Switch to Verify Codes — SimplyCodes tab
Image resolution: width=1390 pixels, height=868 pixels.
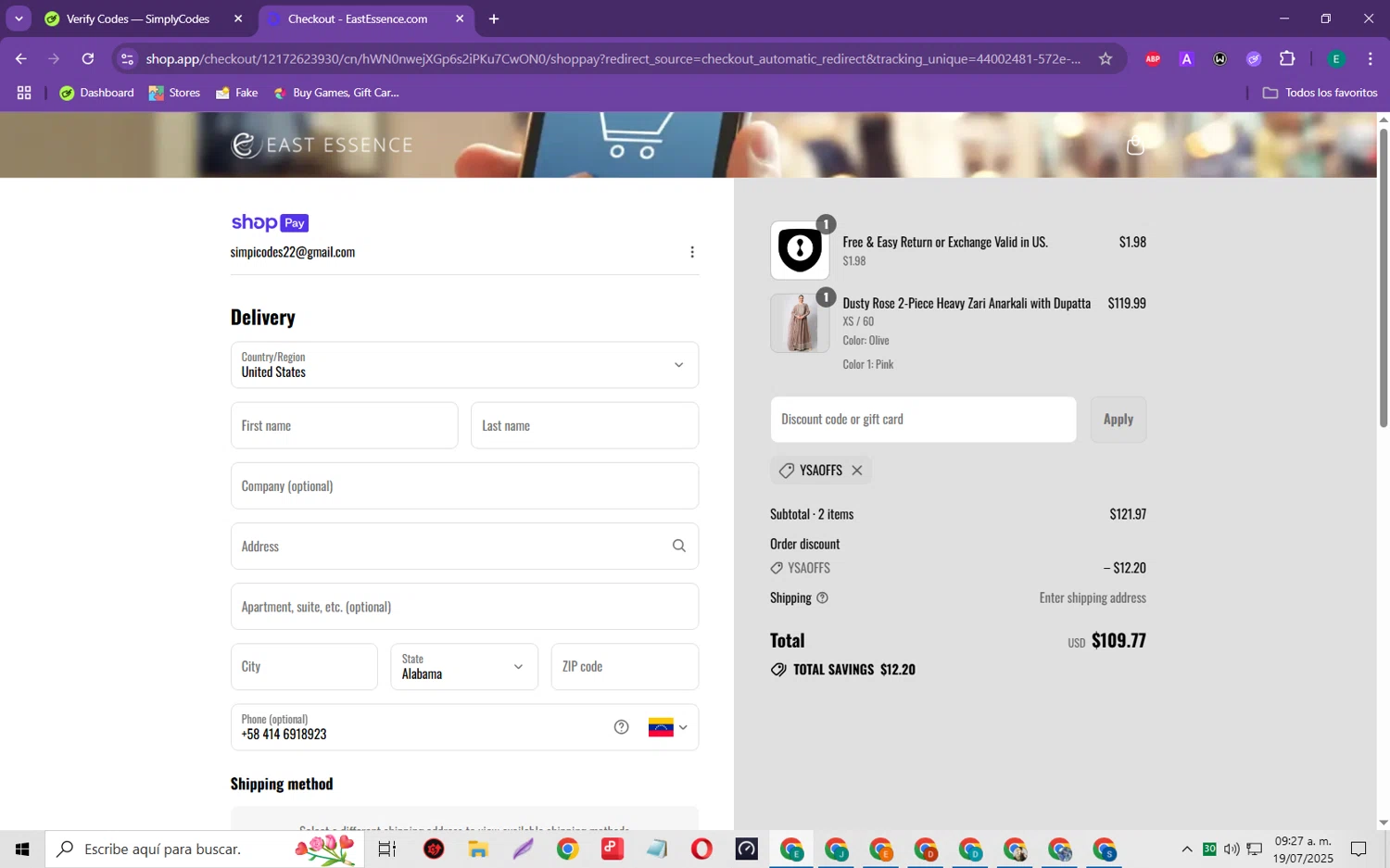point(137,19)
